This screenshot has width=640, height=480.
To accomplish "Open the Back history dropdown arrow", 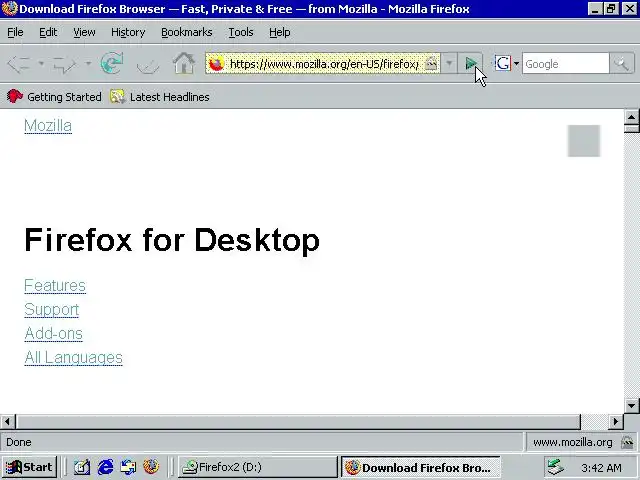I will point(41,64).
